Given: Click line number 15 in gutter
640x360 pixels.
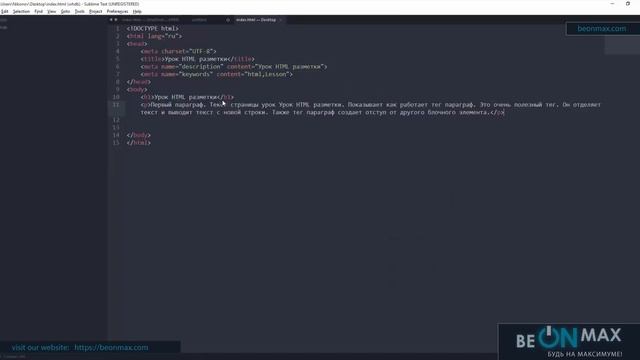Looking at the screenshot, I should (x=116, y=143).
